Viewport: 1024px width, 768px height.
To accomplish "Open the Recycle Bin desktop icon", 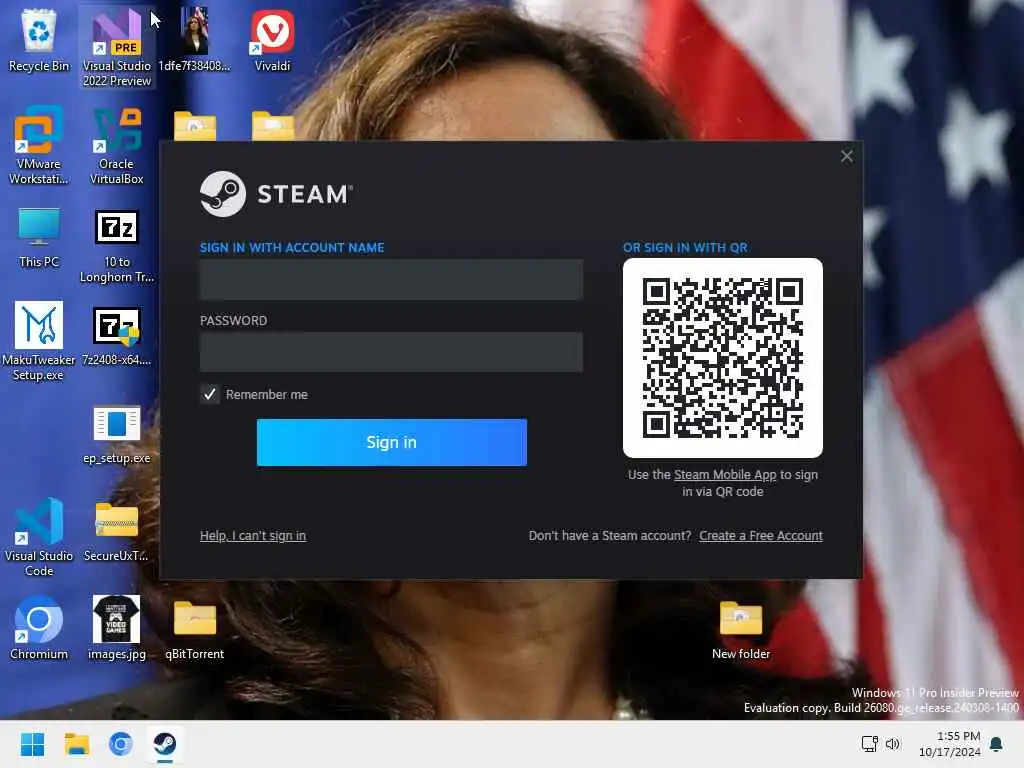I will pos(39,40).
